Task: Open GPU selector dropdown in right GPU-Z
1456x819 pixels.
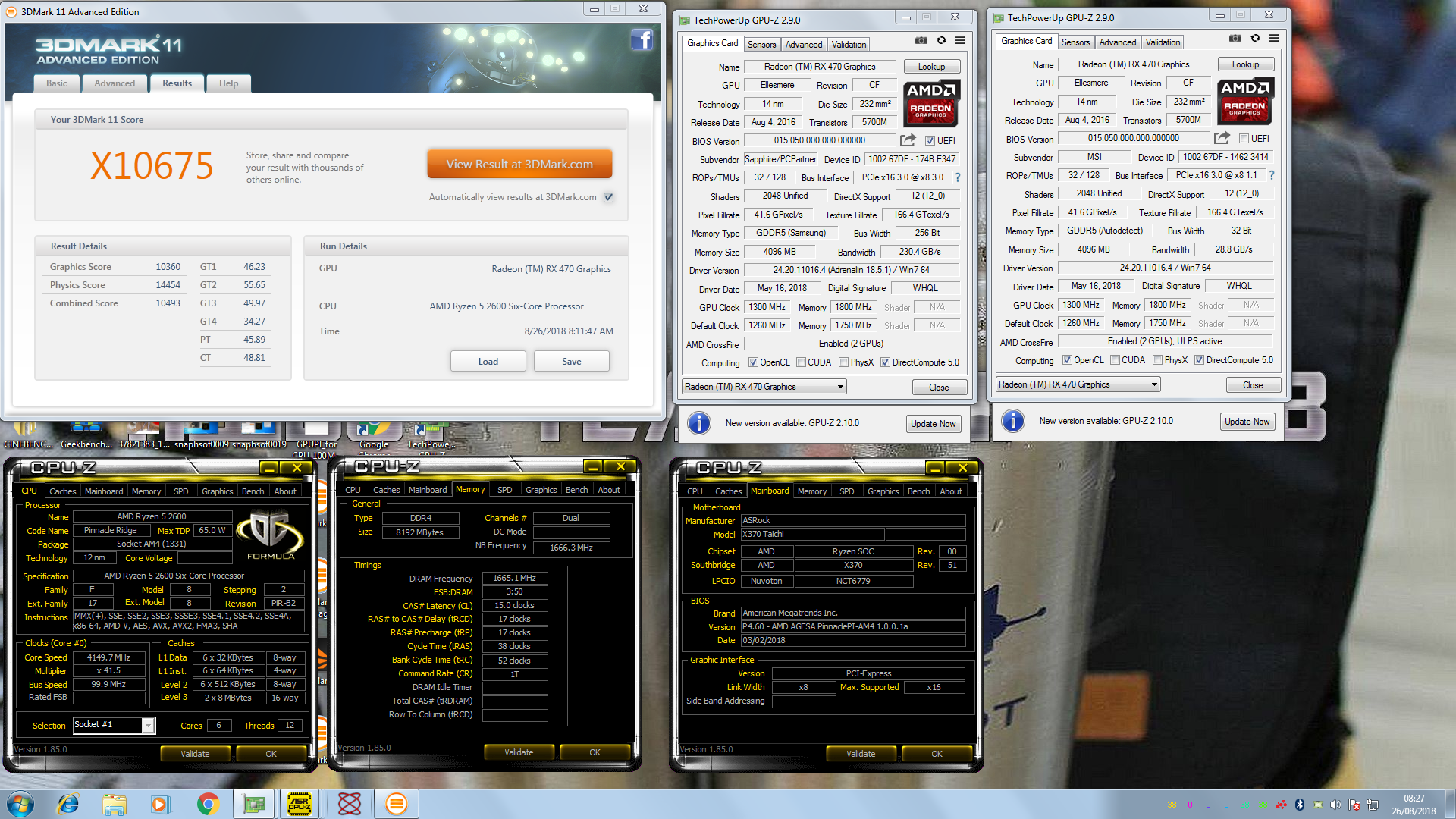Action: (x=1078, y=384)
